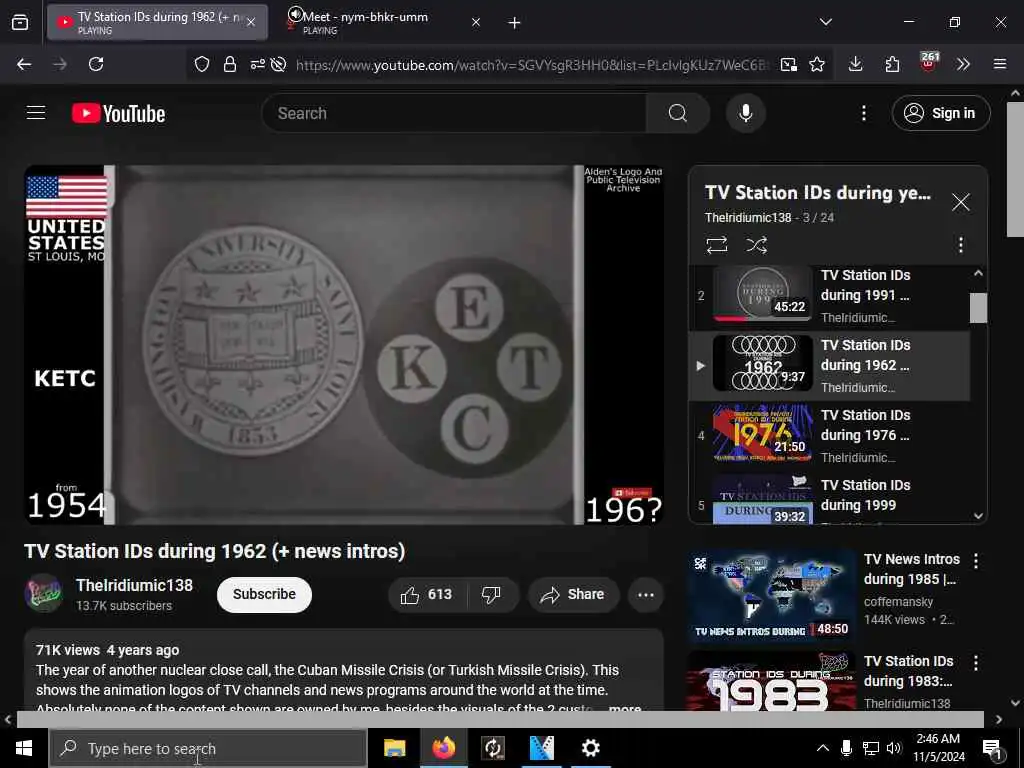
Task: Open Windows notification center
Action: coord(992,750)
